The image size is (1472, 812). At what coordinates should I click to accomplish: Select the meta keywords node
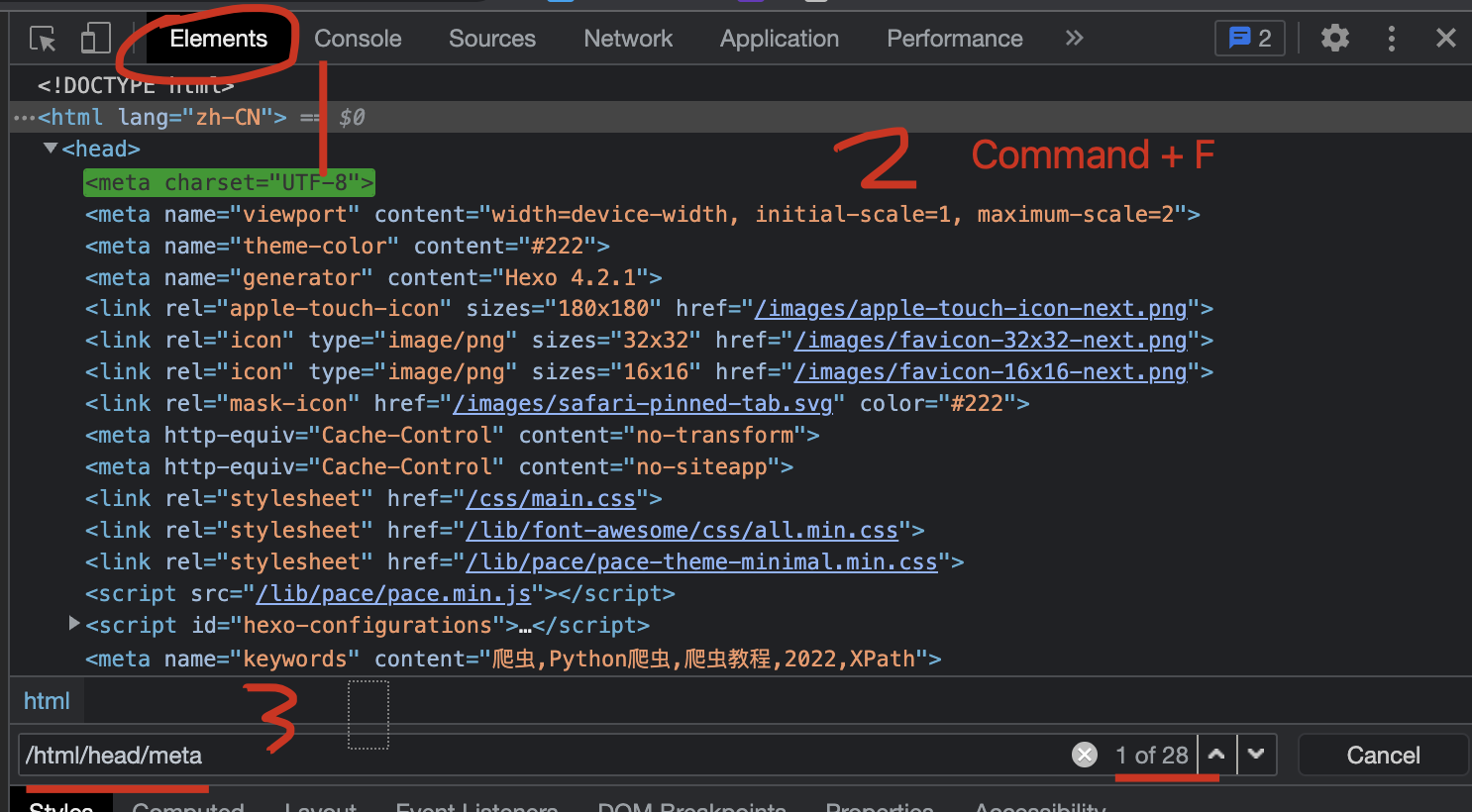[x=513, y=659]
